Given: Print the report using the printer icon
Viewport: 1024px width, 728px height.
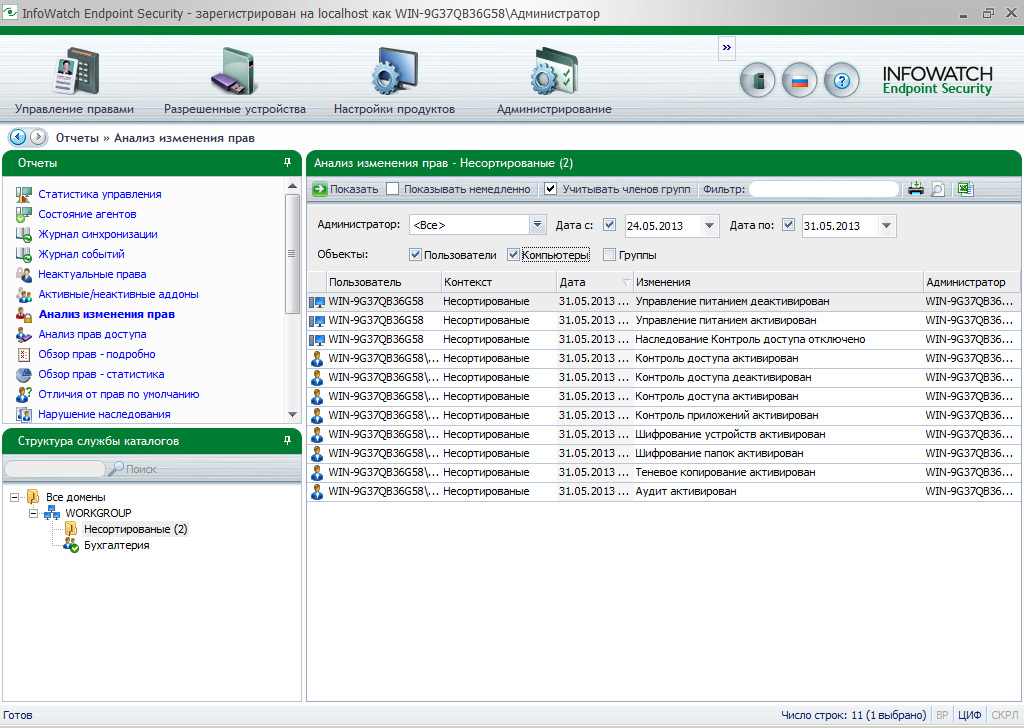Looking at the screenshot, I should 916,188.
